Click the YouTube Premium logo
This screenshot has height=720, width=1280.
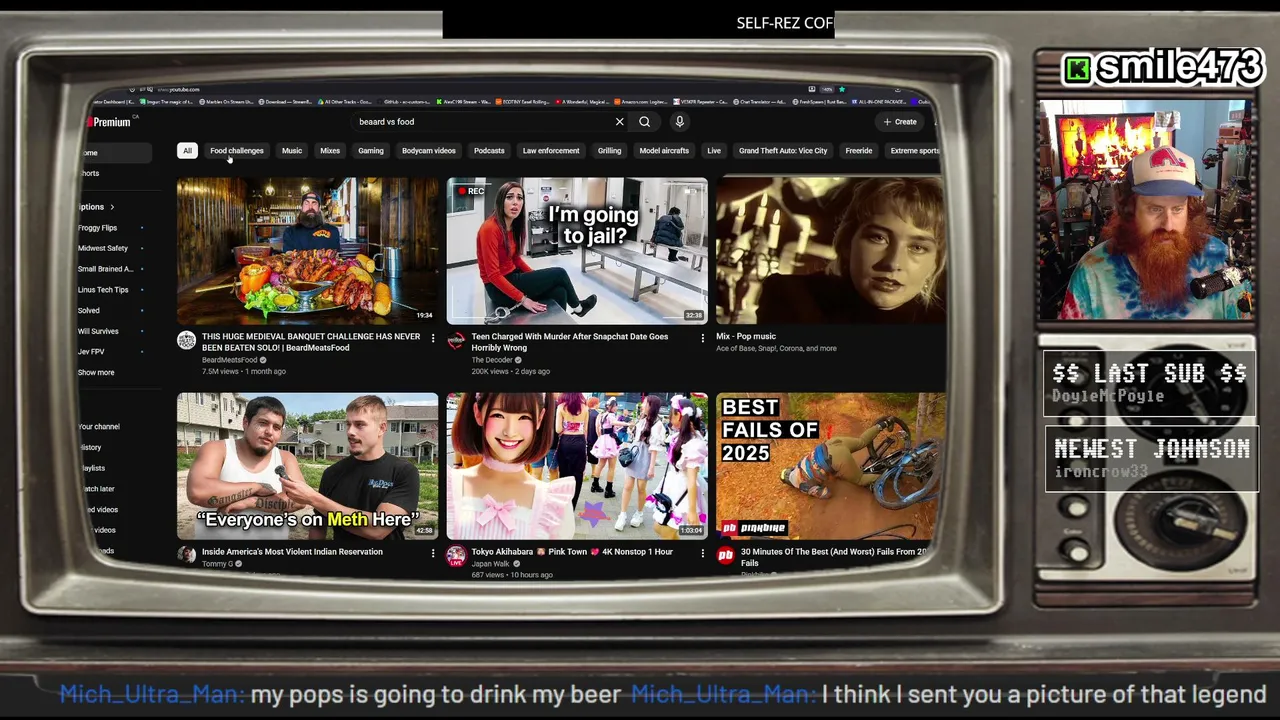109,122
